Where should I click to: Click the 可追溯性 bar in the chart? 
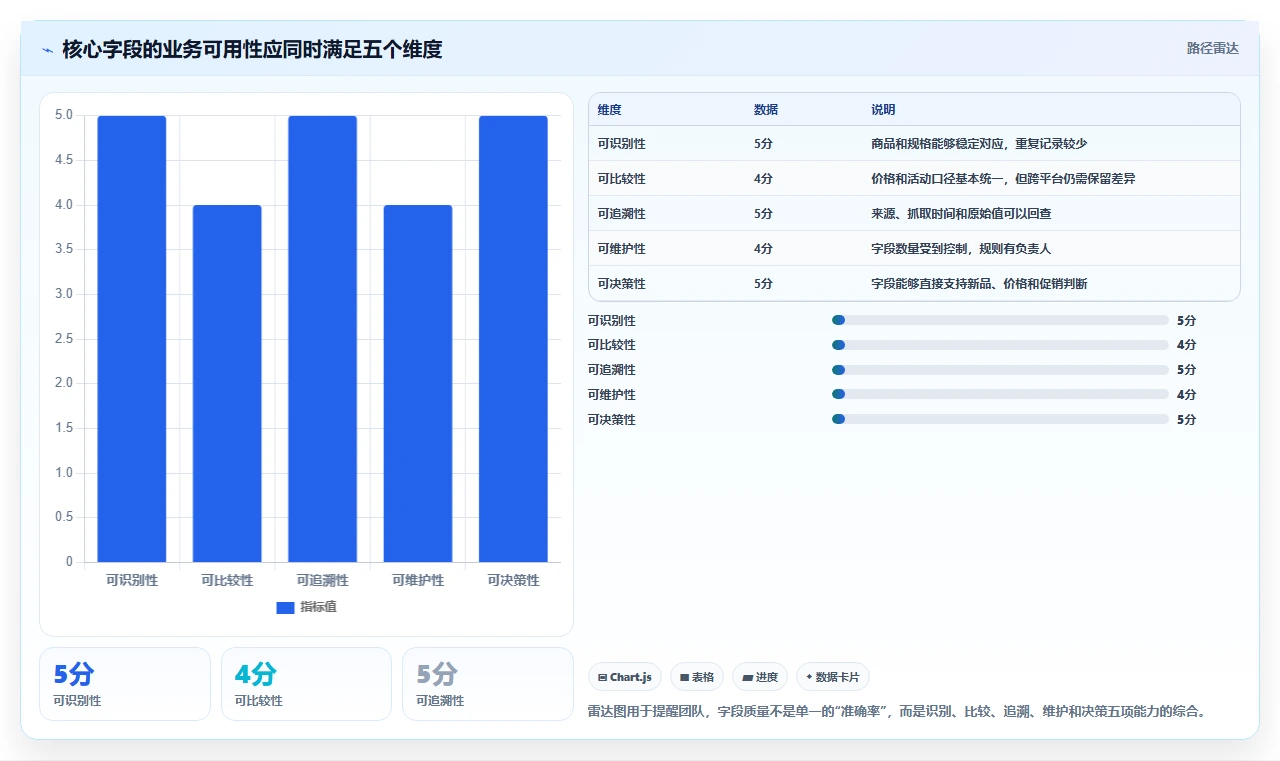tap(322, 339)
